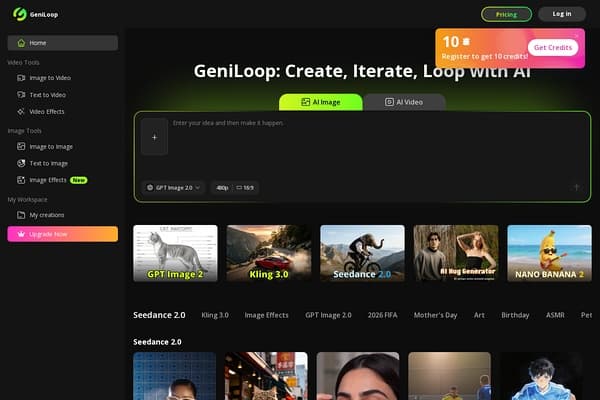This screenshot has width=600, height=400.
Task: Click the Pricing button
Action: click(506, 15)
